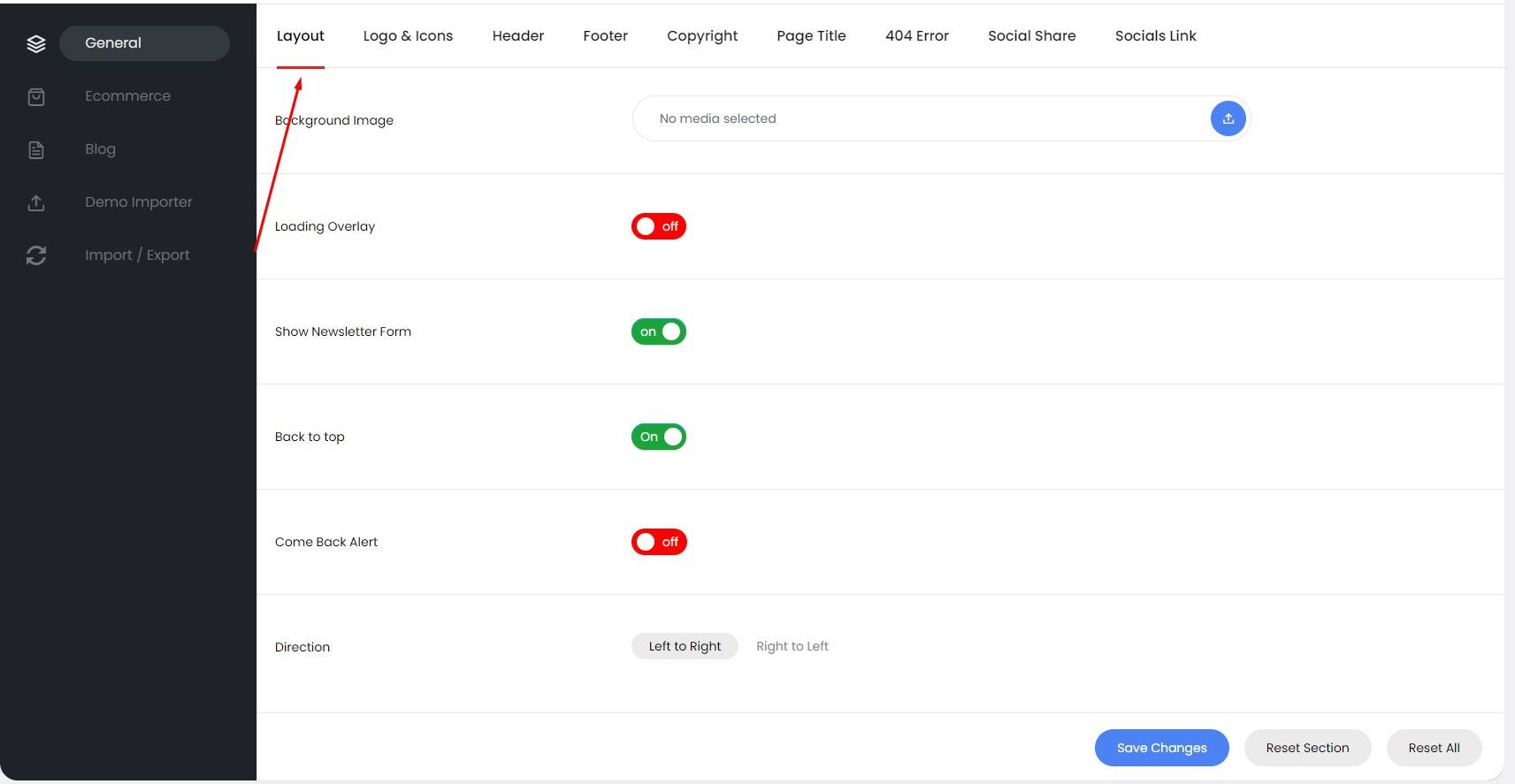Enable the Come Back Alert toggle
This screenshot has width=1515, height=784.
[659, 542]
